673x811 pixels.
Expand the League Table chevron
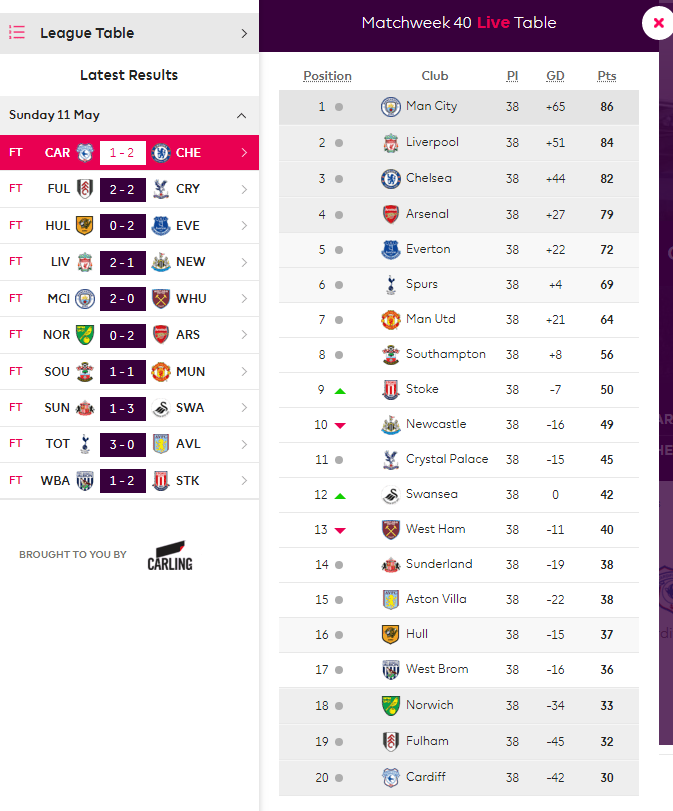[x=244, y=33]
